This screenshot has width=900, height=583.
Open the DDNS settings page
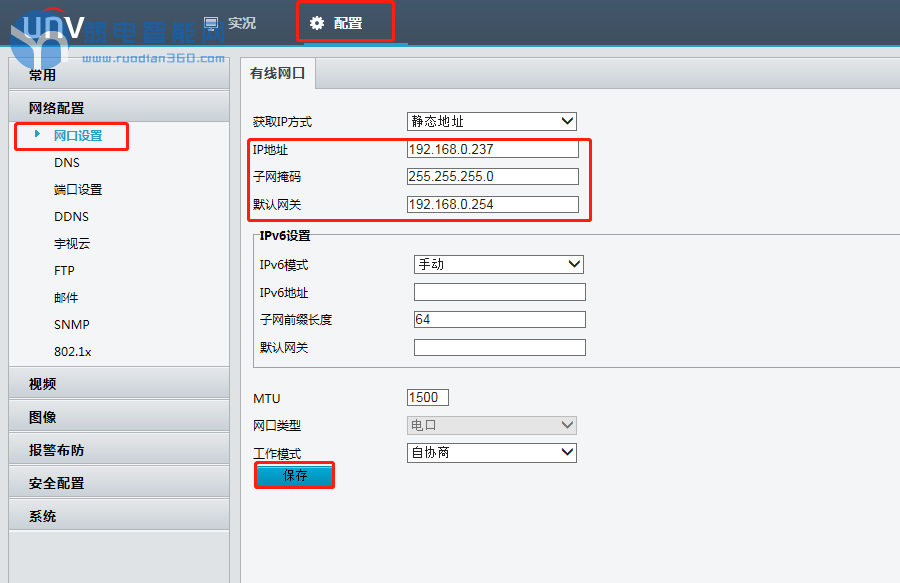pos(71,216)
